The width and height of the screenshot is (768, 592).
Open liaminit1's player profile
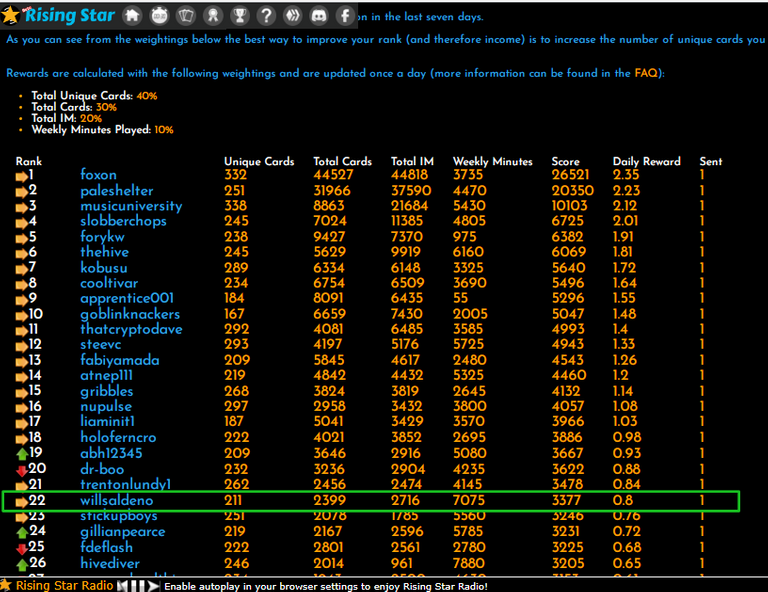pyautogui.click(x=107, y=422)
